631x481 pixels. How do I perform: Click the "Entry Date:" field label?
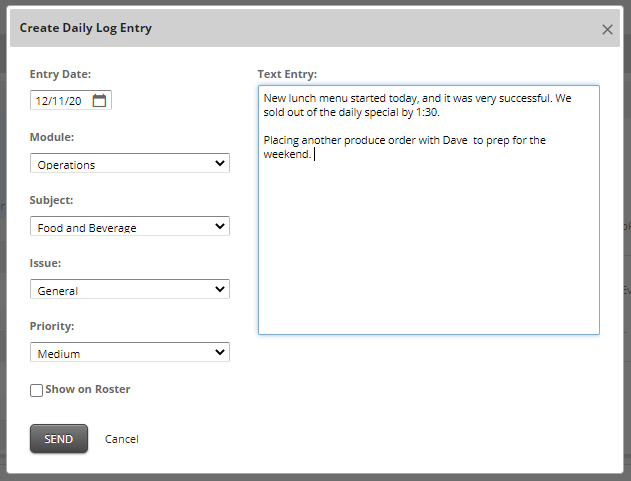click(x=61, y=74)
